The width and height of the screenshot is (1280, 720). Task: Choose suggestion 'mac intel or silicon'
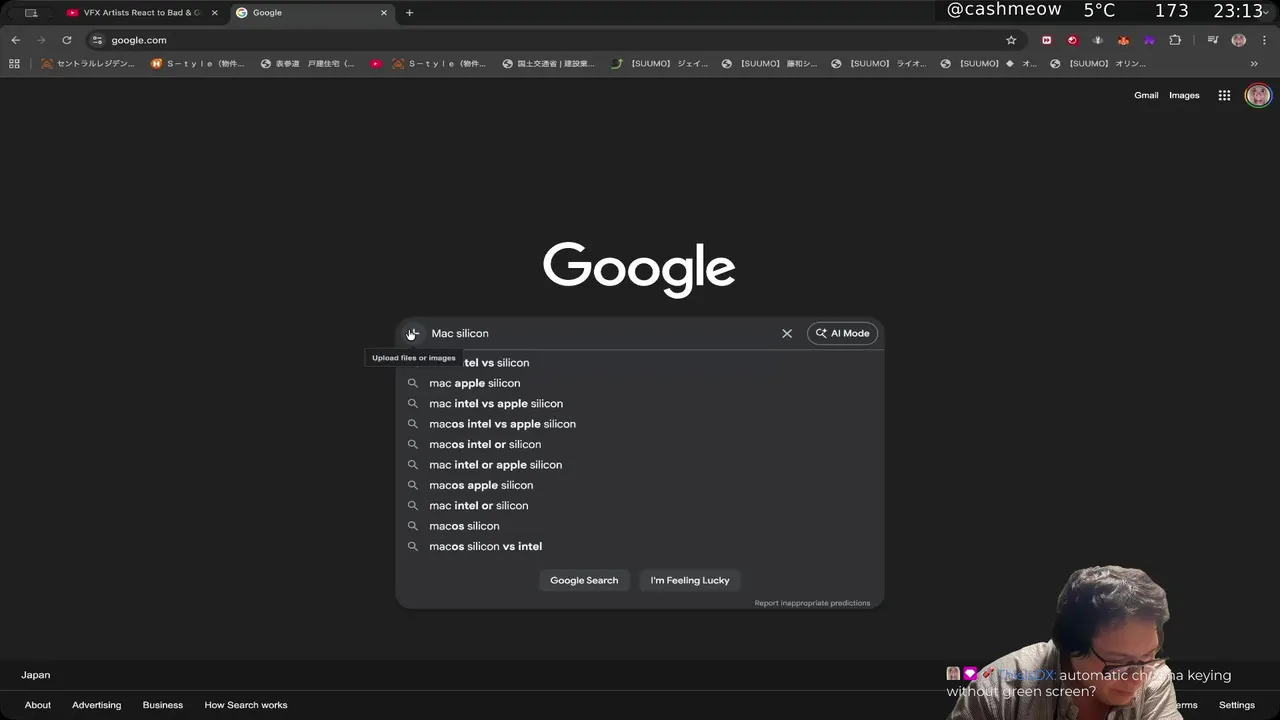tap(640, 505)
